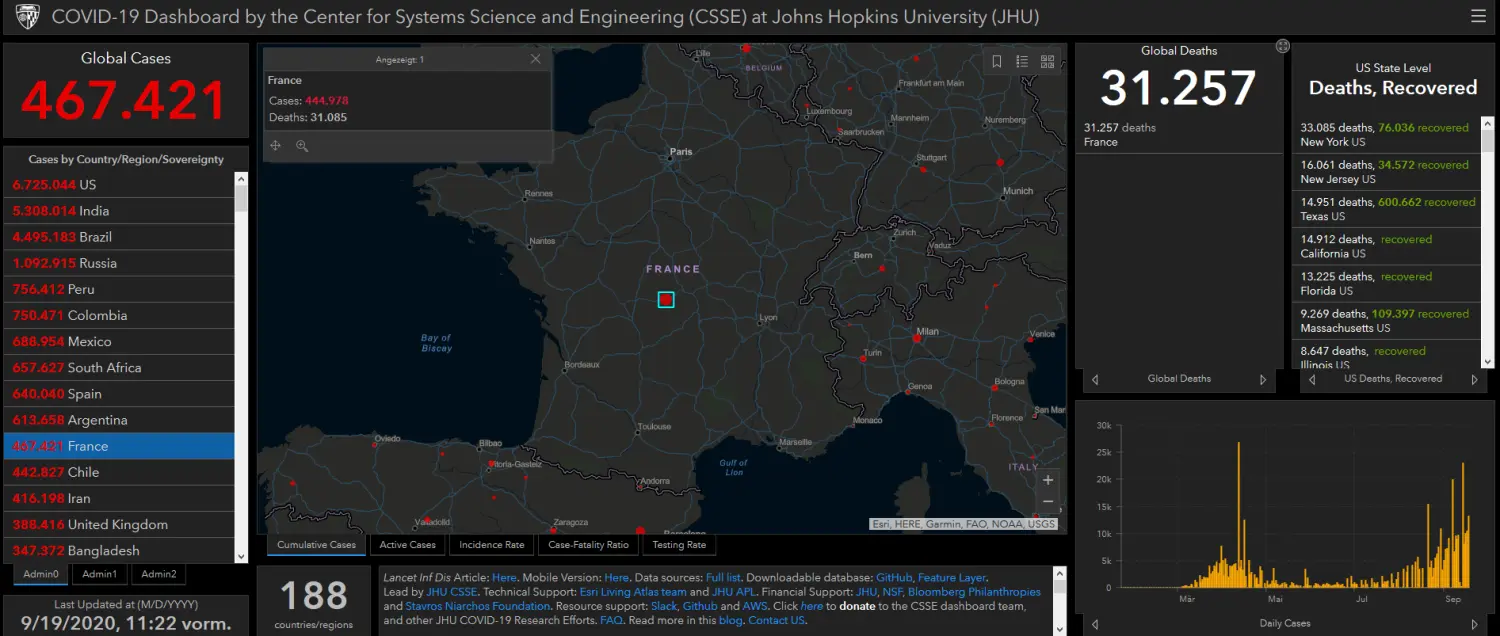Click the red case marker at Milan

point(917,338)
